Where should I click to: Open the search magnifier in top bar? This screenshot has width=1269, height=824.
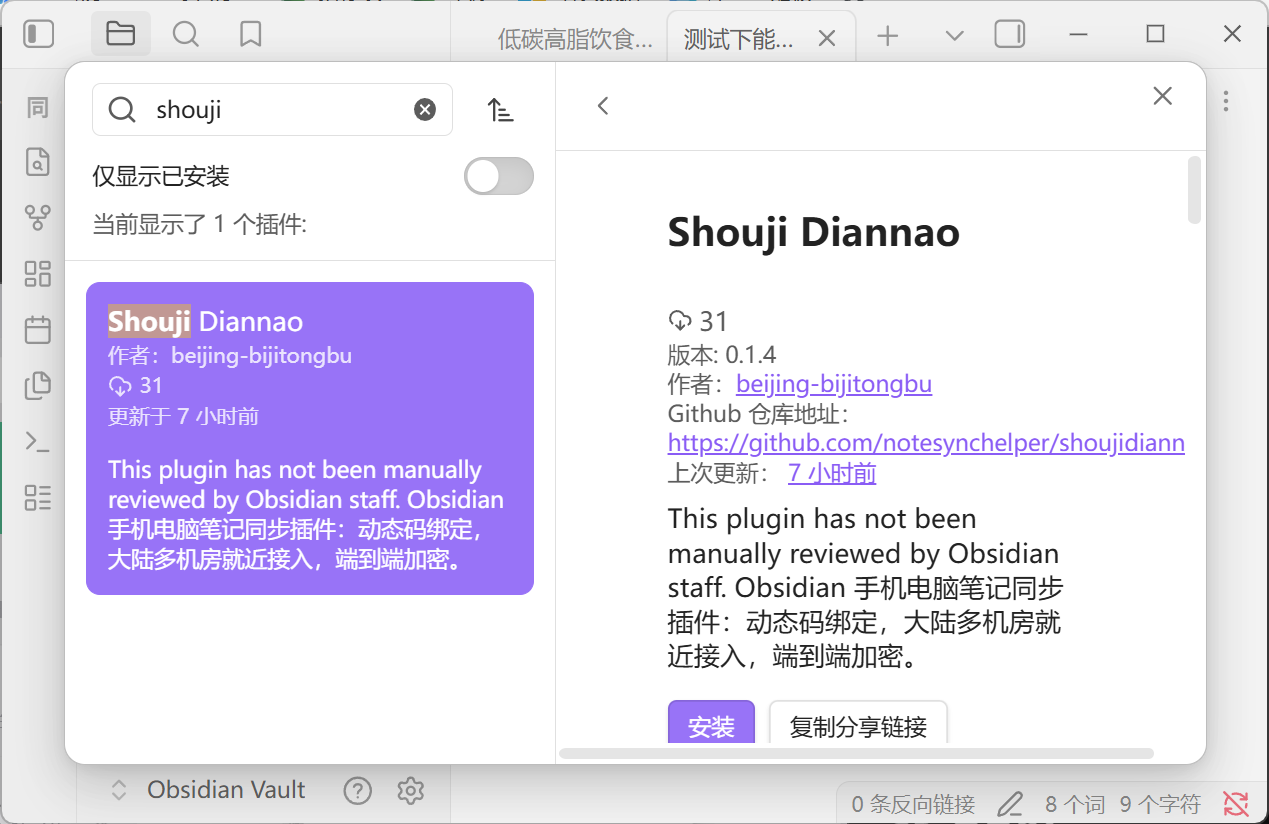point(185,35)
